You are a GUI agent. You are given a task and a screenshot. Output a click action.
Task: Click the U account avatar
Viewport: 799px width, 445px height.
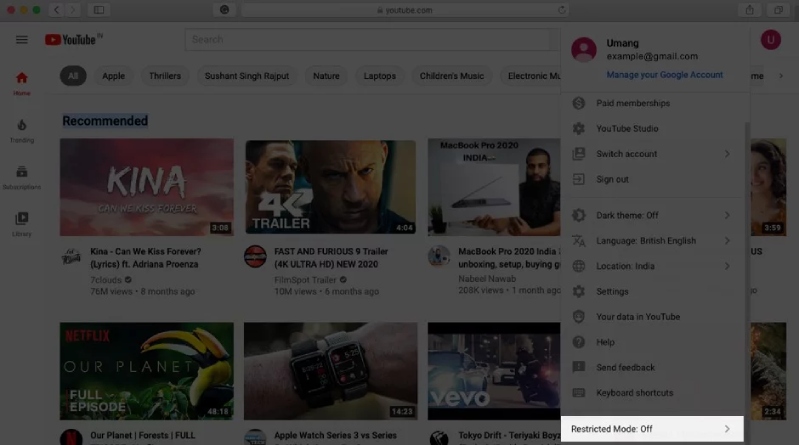coord(770,40)
